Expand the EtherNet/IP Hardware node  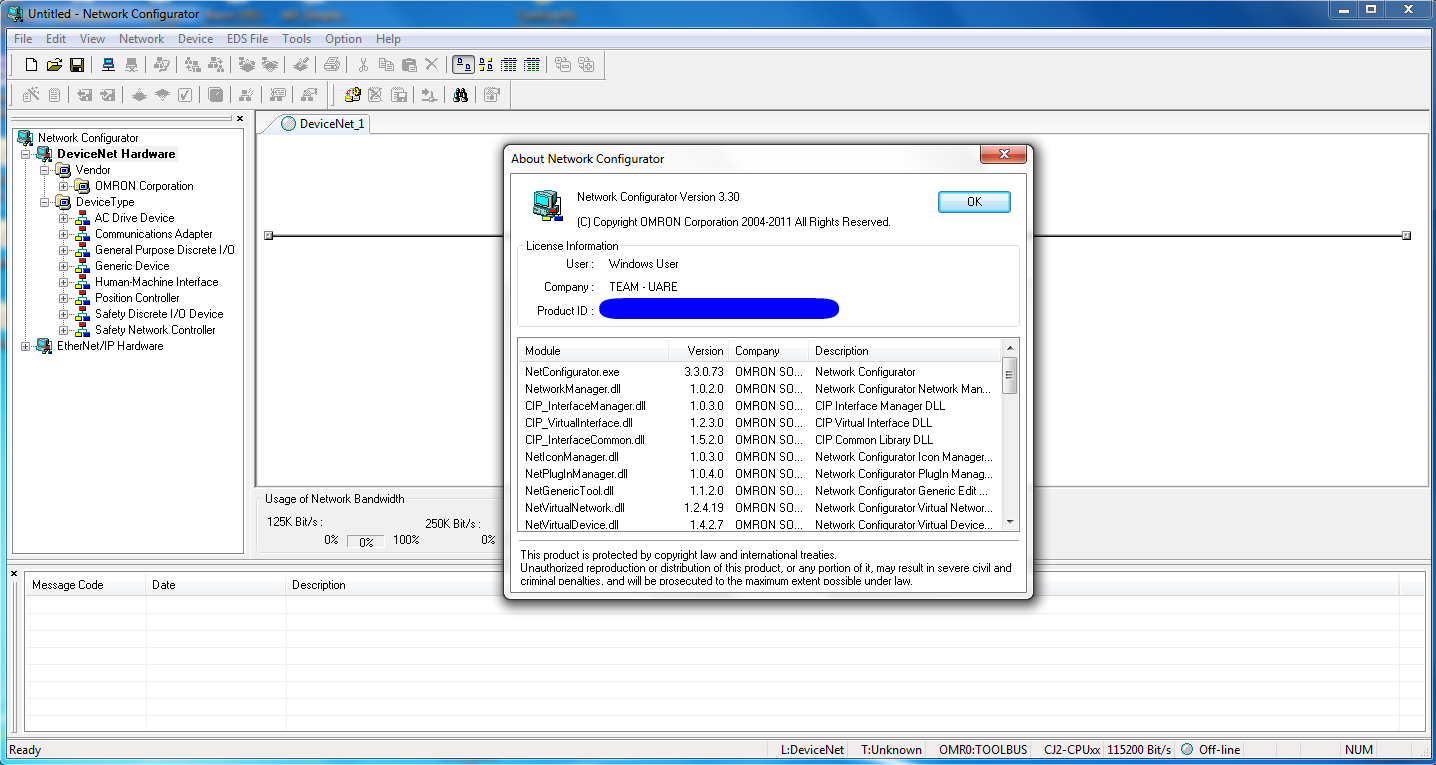pos(26,346)
